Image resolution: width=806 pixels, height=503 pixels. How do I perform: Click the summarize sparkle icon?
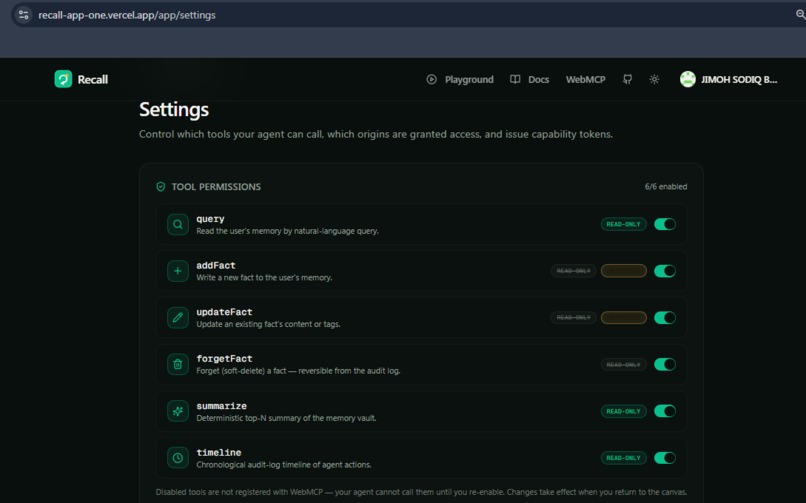click(x=178, y=411)
